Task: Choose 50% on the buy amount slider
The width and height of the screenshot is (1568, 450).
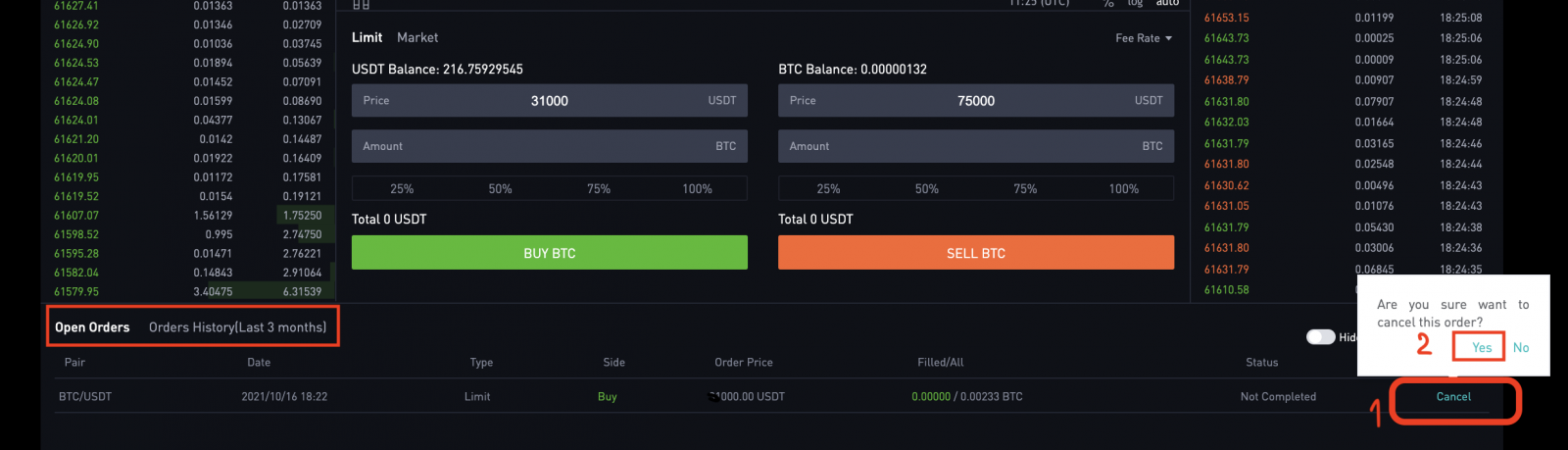Action: 500,189
